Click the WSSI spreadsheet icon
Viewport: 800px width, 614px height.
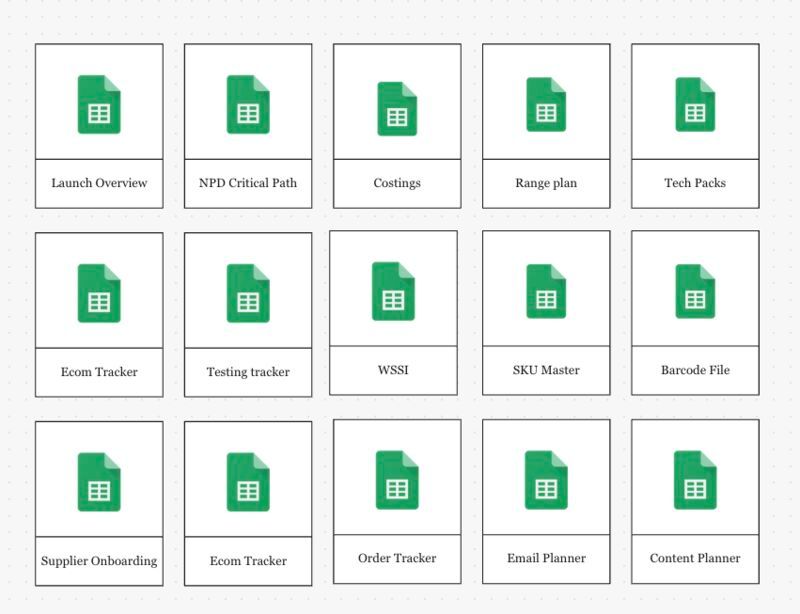[x=393, y=291]
